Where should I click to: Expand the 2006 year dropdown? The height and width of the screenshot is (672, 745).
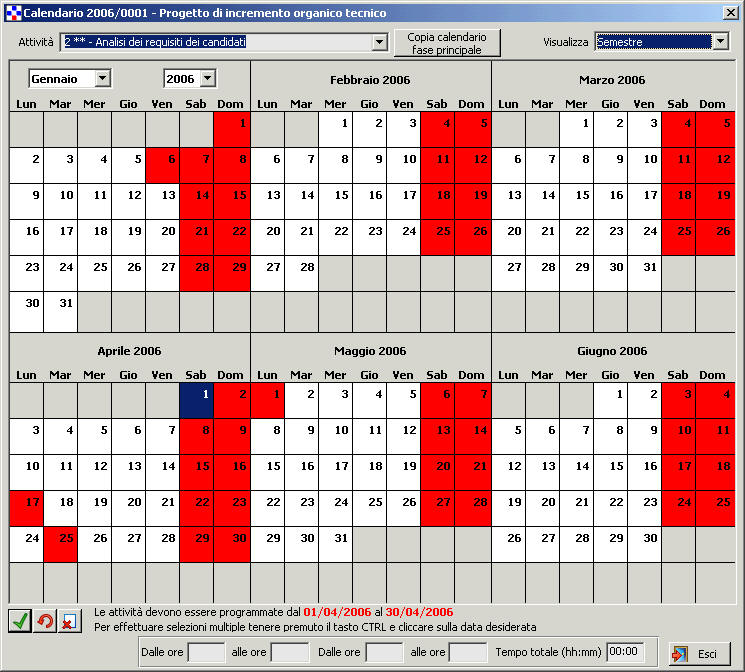[x=207, y=78]
